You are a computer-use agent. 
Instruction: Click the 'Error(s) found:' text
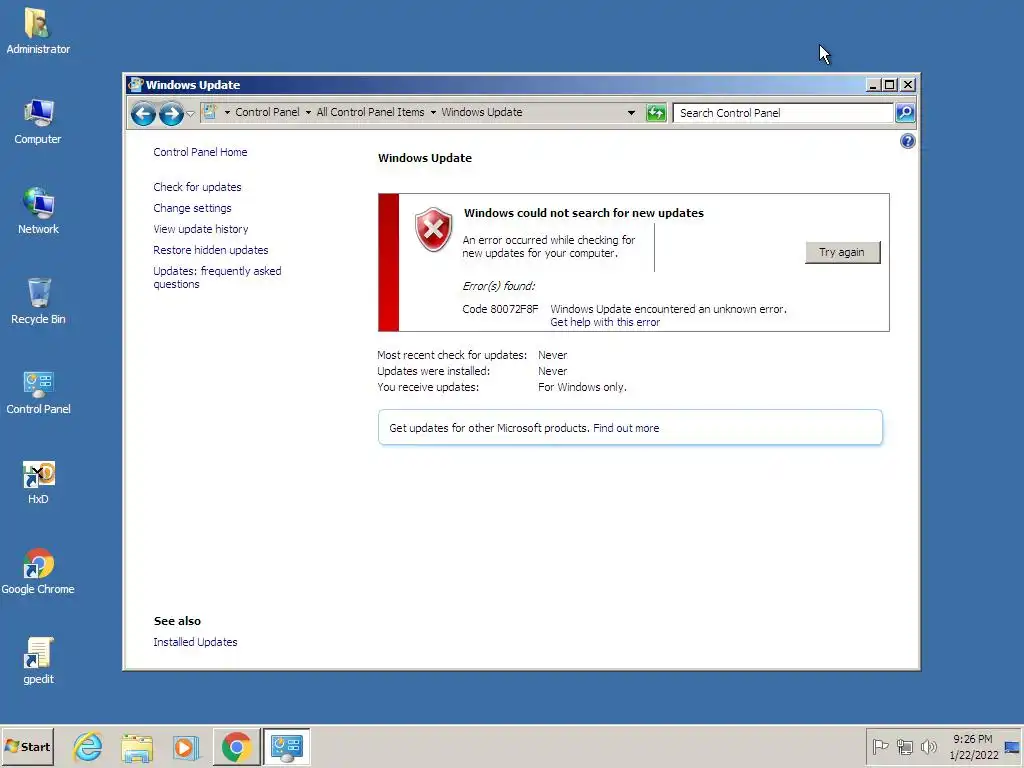point(498,286)
